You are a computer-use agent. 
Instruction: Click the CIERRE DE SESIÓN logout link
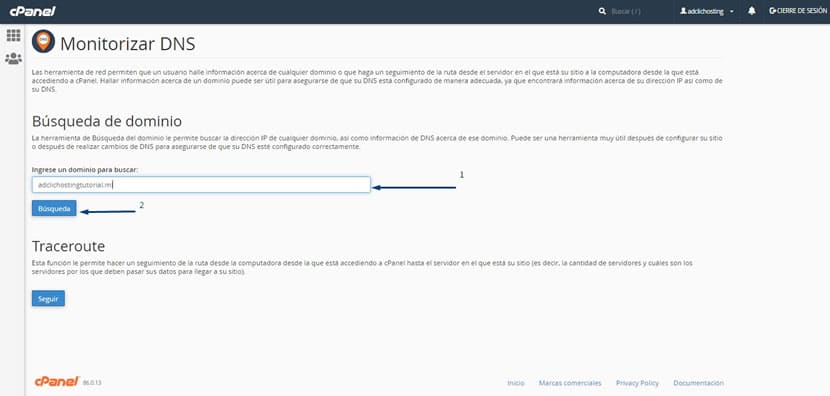tap(797, 11)
